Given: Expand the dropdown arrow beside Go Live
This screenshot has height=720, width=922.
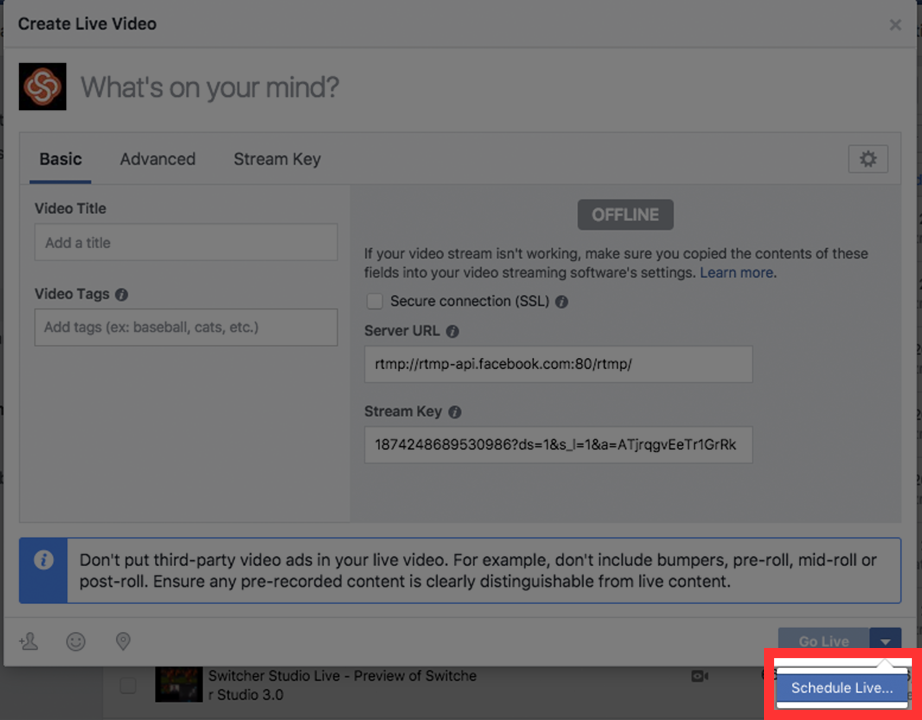Looking at the screenshot, I should [x=885, y=641].
